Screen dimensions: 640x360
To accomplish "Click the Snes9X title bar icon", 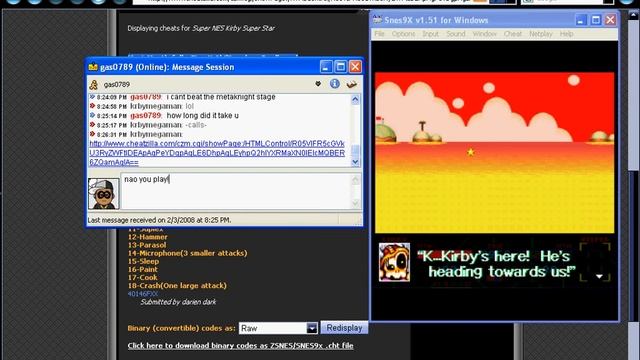I will pyautogui.click(x=377, y=20).
